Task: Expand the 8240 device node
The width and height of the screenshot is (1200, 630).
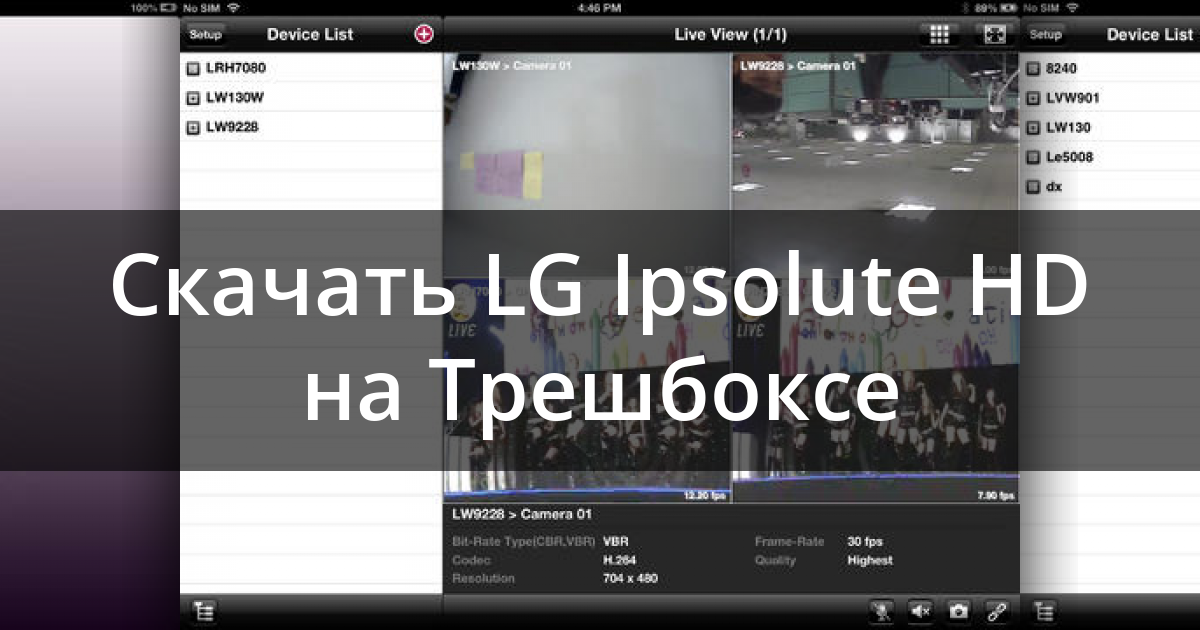Action: pos(1034,69)
